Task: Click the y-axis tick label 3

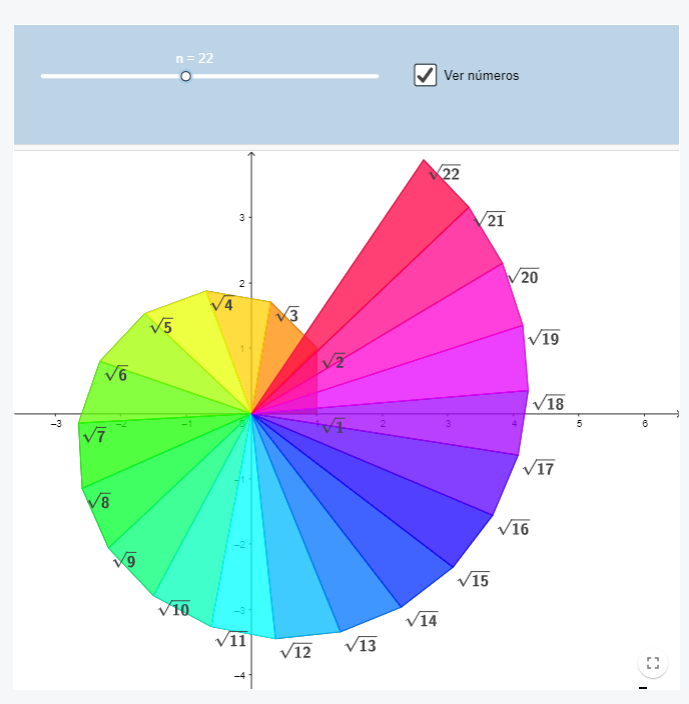Action: 242,217
